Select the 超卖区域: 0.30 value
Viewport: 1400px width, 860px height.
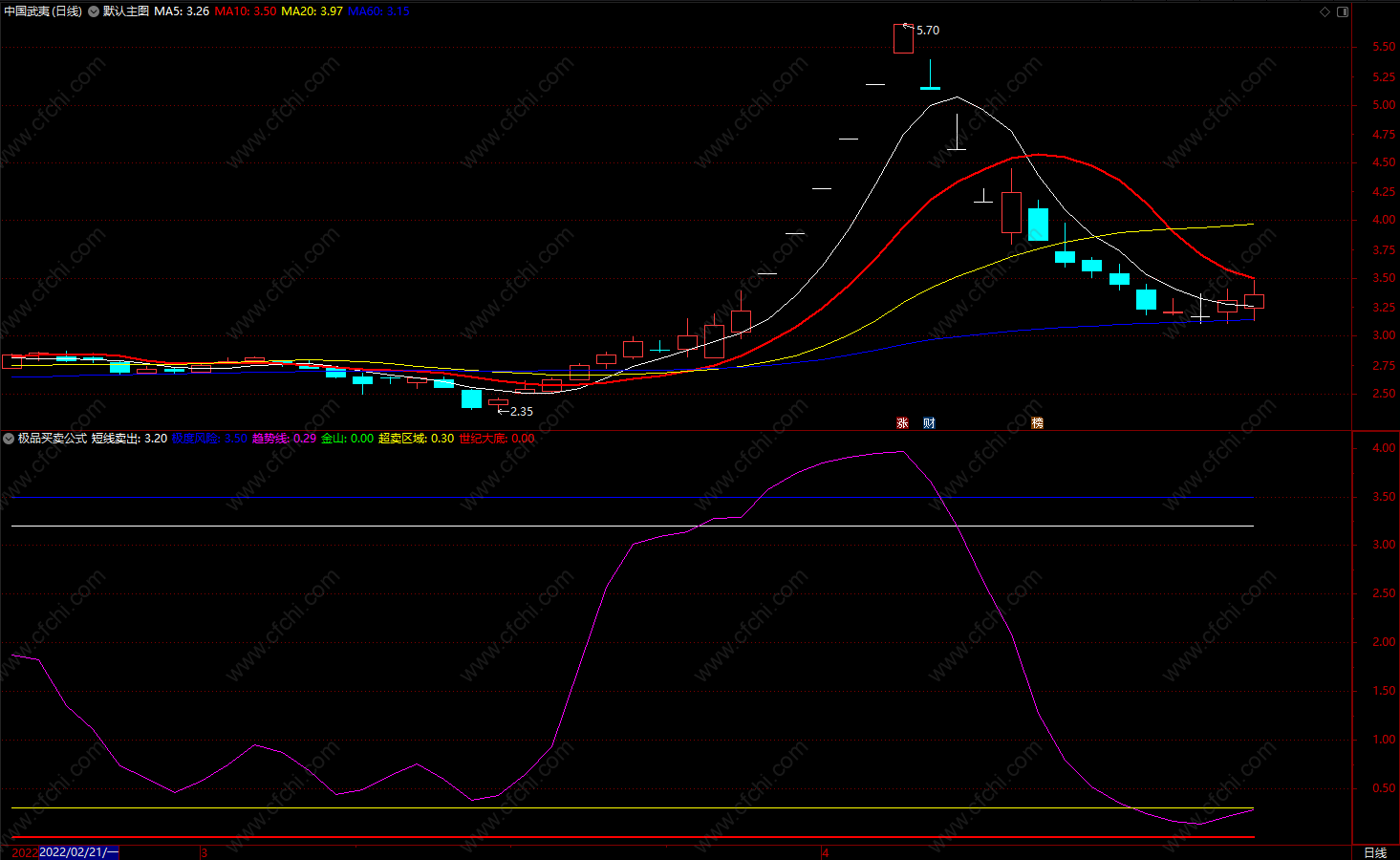coord(417,439)
